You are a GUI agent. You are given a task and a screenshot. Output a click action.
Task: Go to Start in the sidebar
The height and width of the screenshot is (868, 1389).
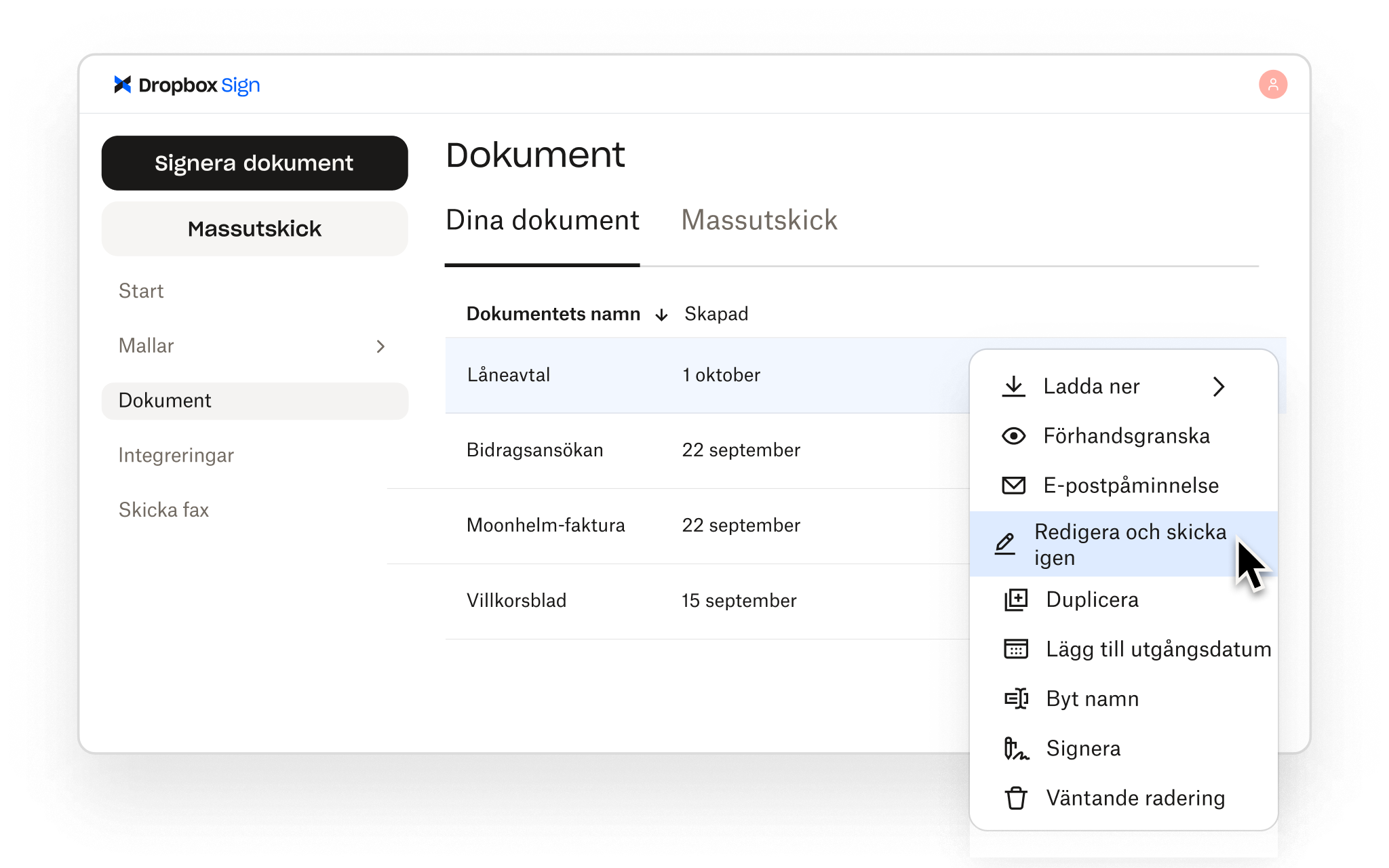141,292
